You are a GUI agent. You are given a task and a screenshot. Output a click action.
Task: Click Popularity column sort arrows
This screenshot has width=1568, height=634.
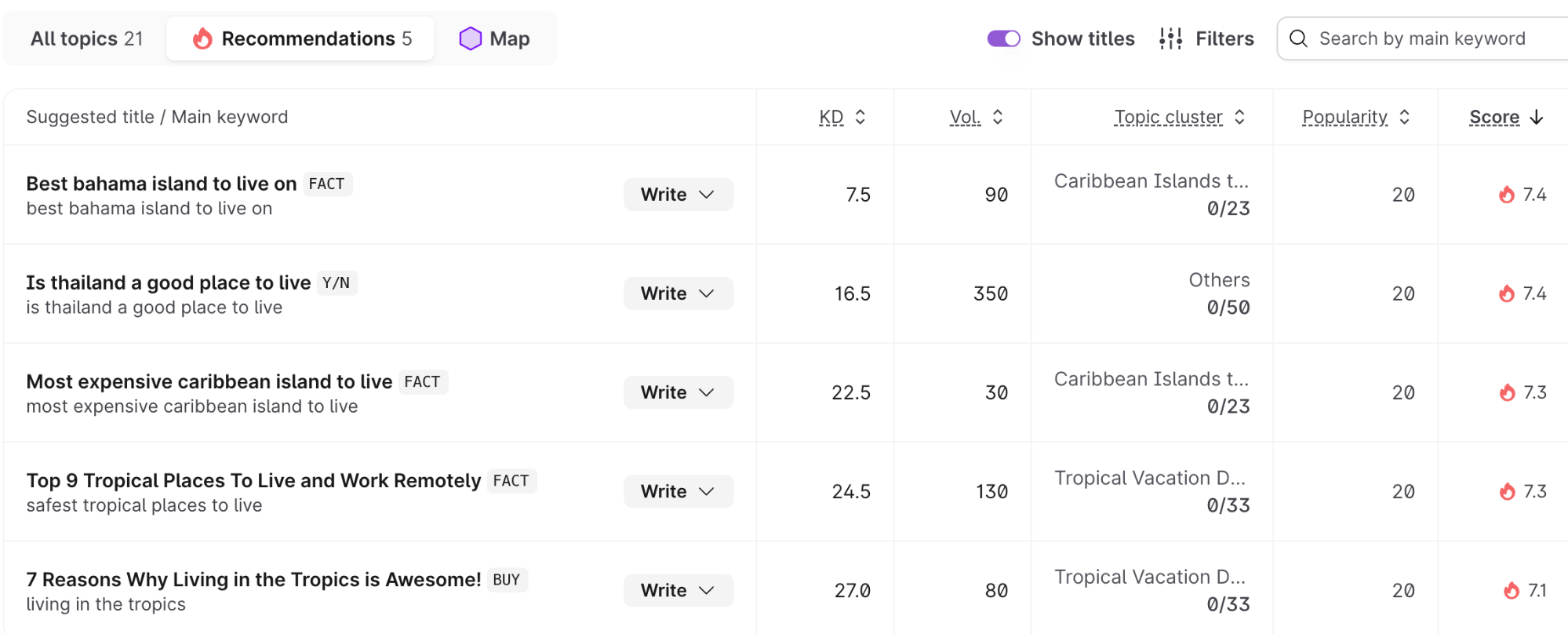1405,117
